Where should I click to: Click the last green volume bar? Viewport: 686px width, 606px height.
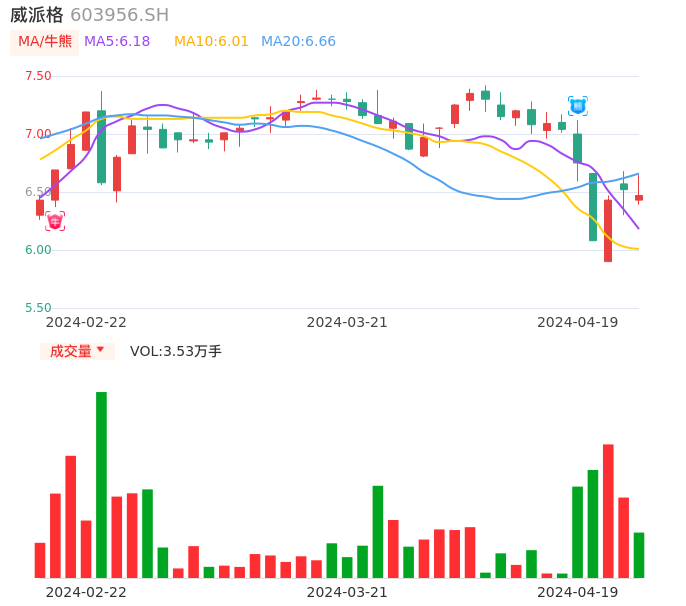coord(639,555)
